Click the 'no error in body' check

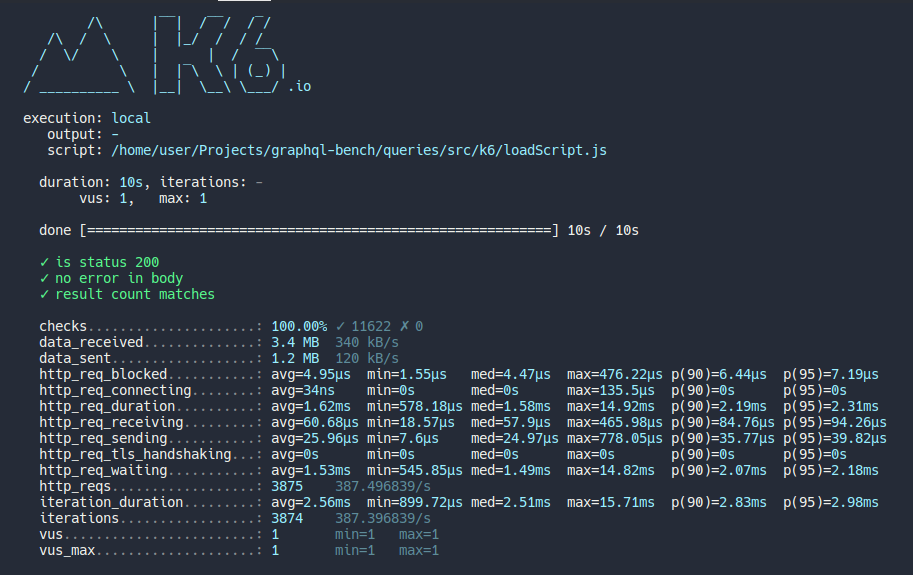pos(111,278)
